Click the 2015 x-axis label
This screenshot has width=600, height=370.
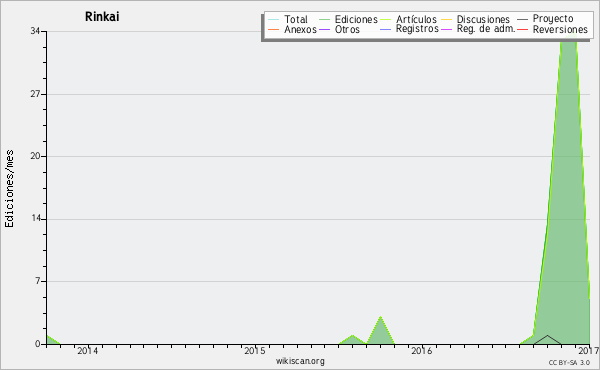click(x=254, y=351)
